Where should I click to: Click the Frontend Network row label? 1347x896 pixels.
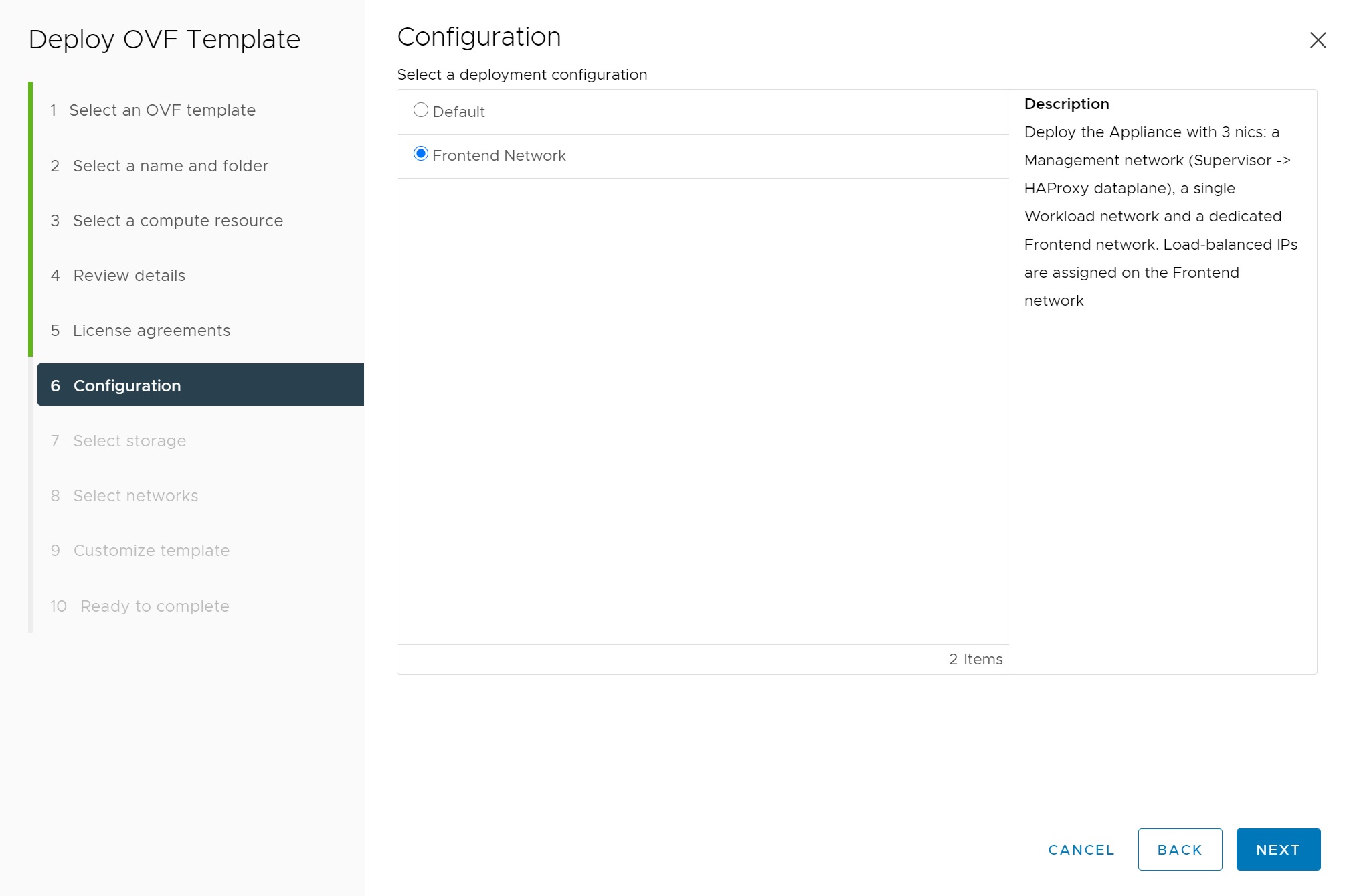click(499, 156)
